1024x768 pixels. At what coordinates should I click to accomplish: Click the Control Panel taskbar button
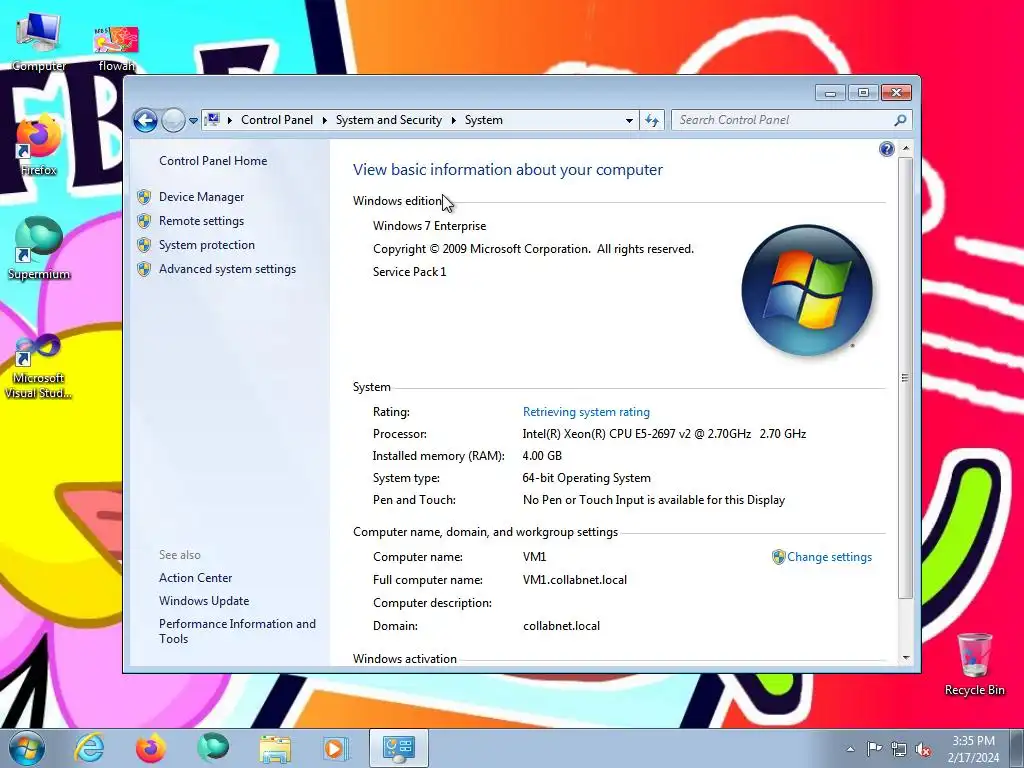(x=398, y=748)
